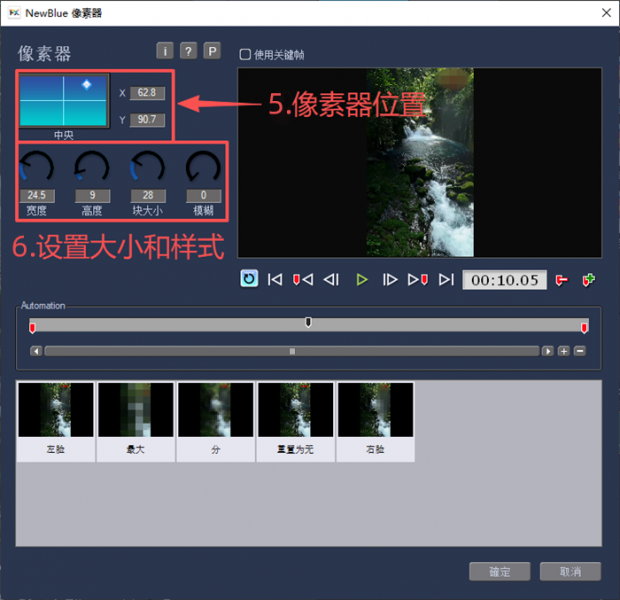Click the left arrow of the Automation scrollbar
Screen dimensions: 620x600
tap(36, 351)
